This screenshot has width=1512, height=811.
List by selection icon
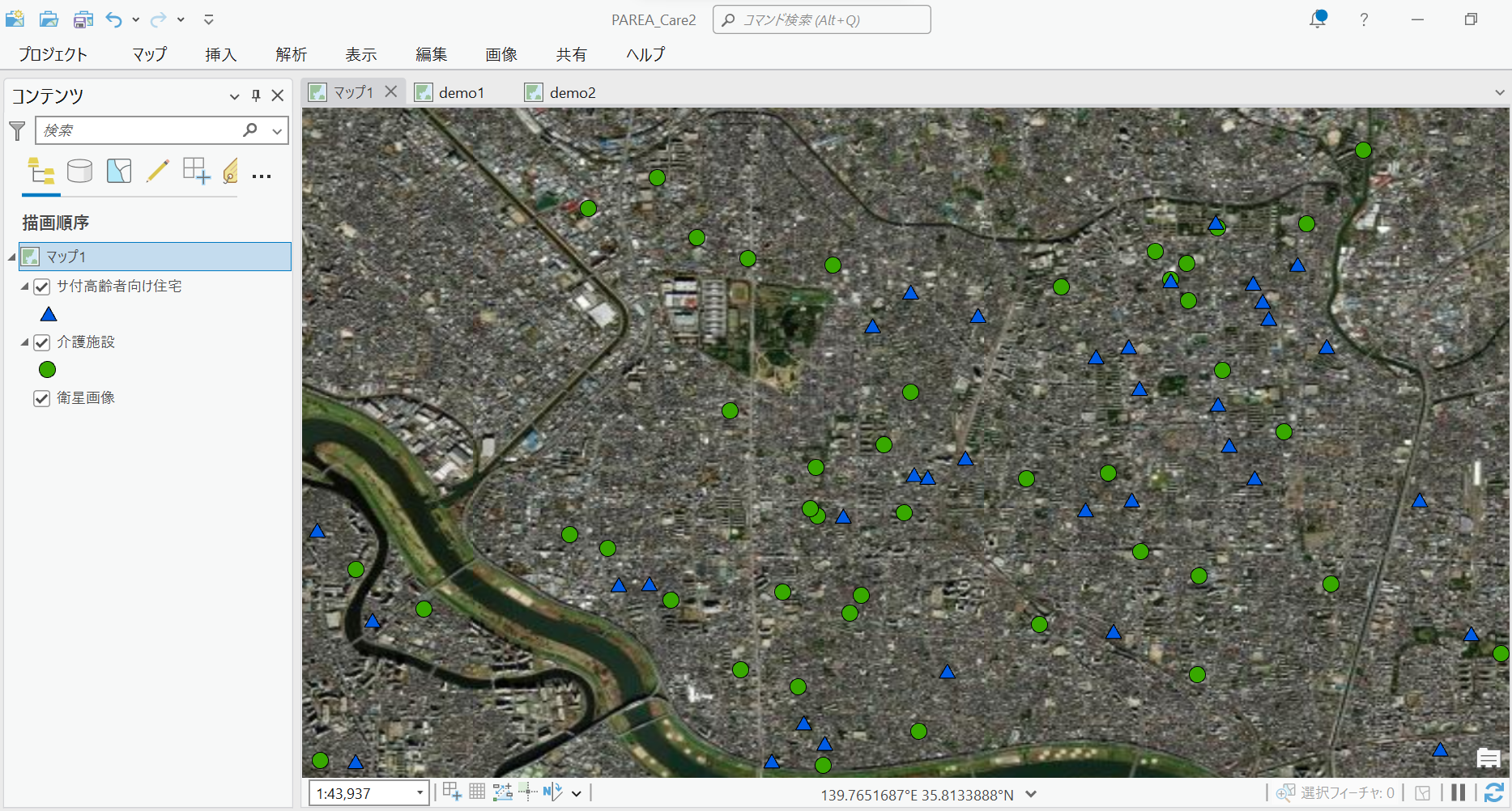[x=119, y=171]
